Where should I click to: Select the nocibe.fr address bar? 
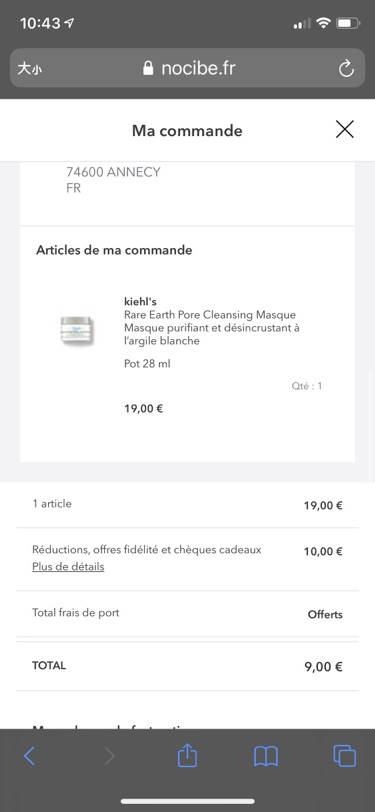188,68
